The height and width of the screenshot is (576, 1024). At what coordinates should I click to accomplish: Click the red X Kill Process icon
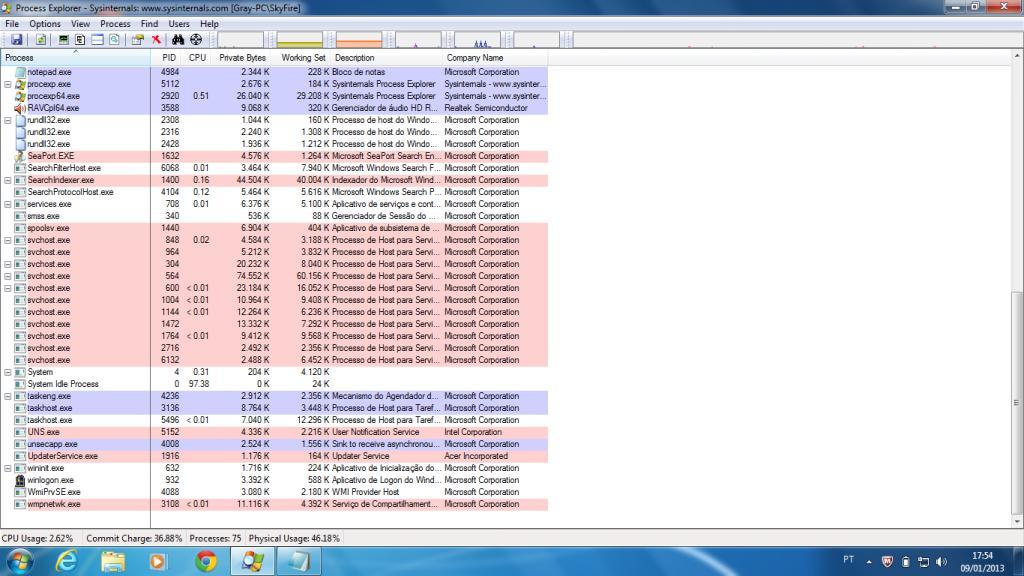coord(156,40)
